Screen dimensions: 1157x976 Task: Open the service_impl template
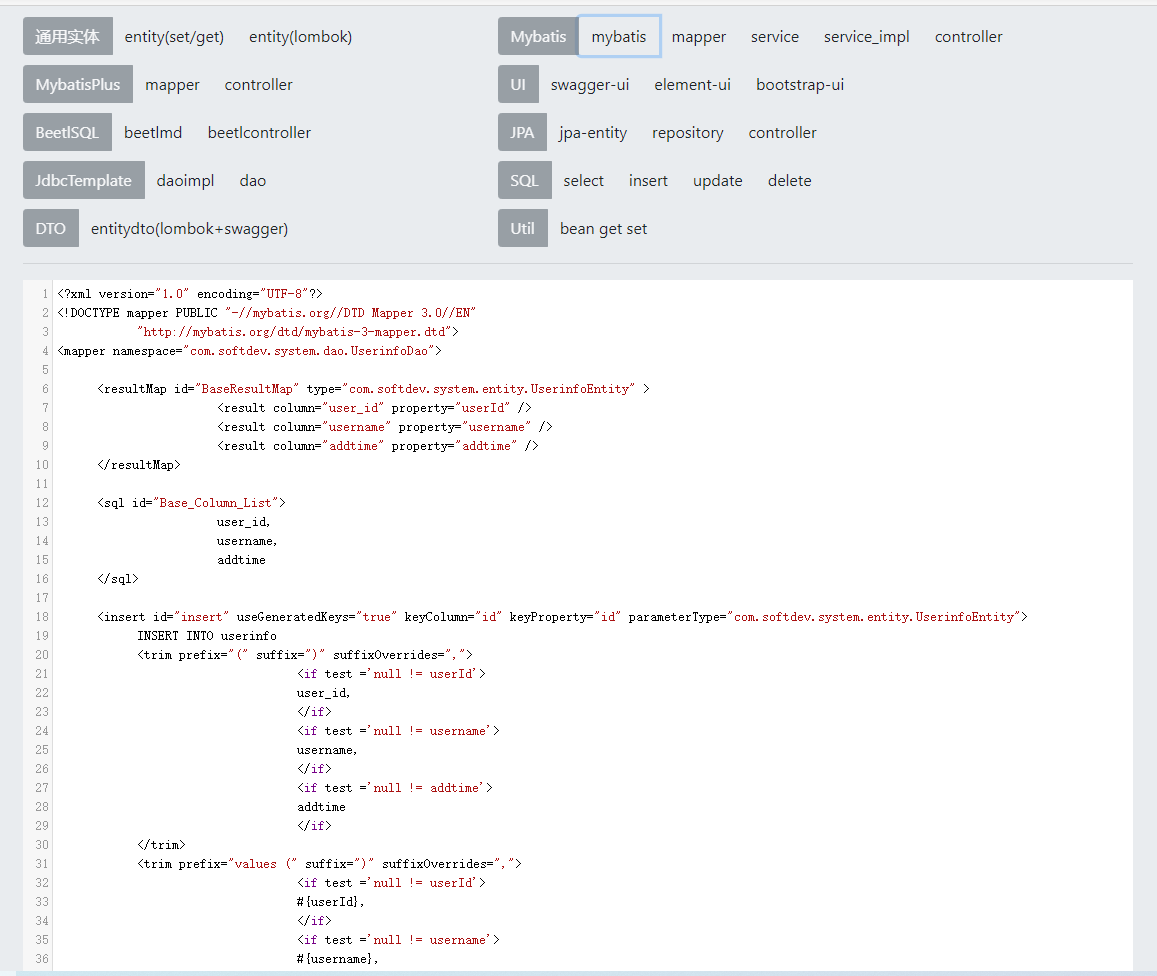point(866,37)
